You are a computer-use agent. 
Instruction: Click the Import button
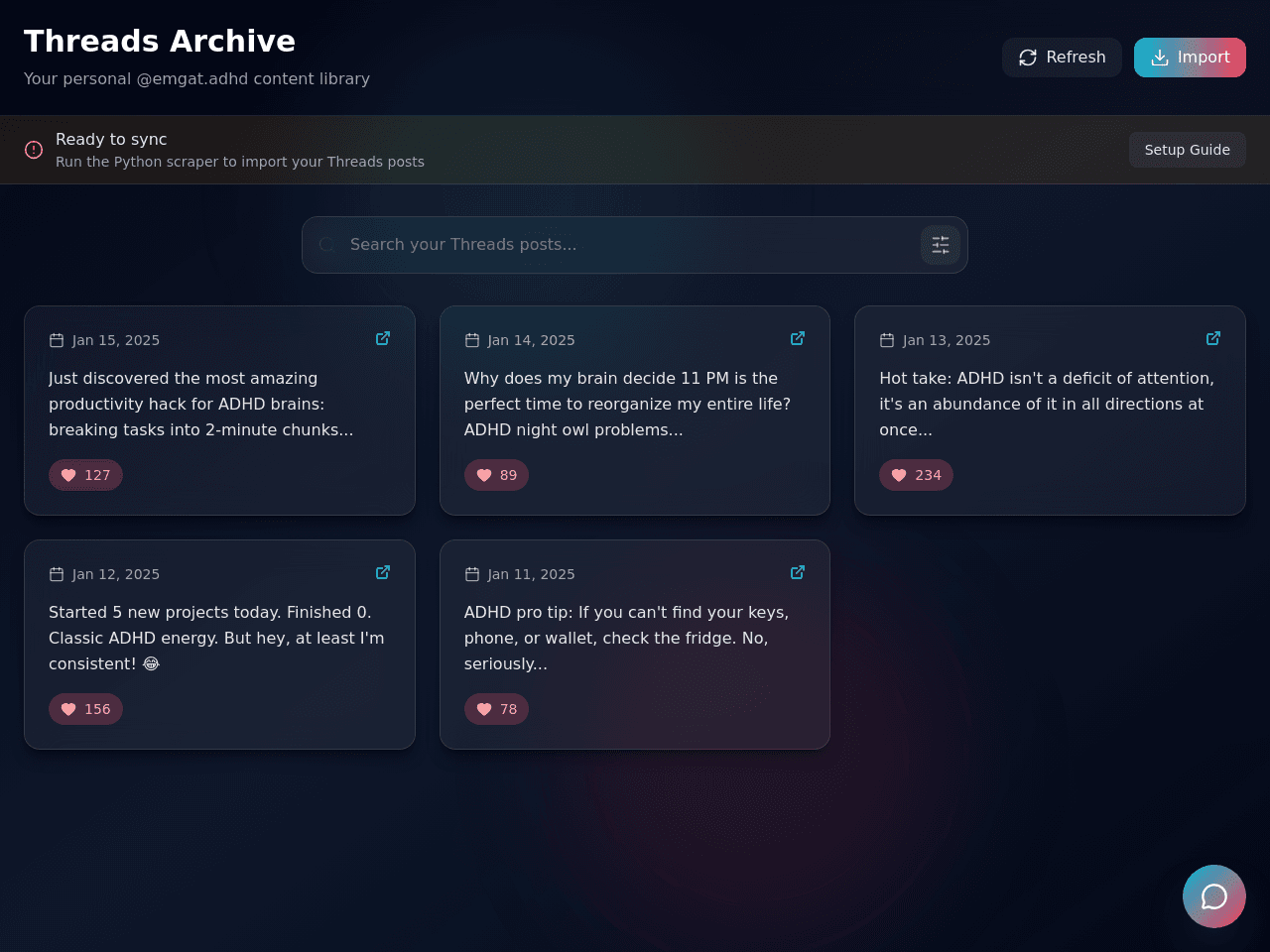tap(1190, 58)
